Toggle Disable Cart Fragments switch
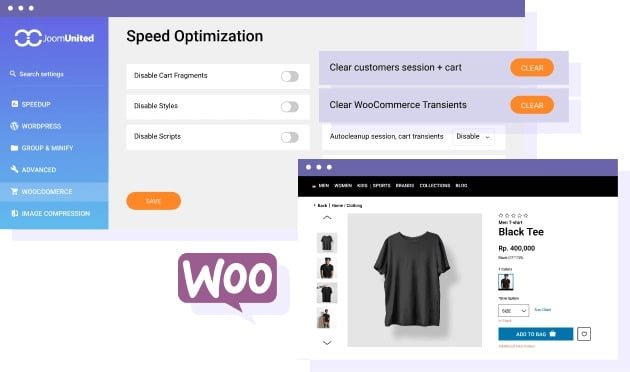 290,76
